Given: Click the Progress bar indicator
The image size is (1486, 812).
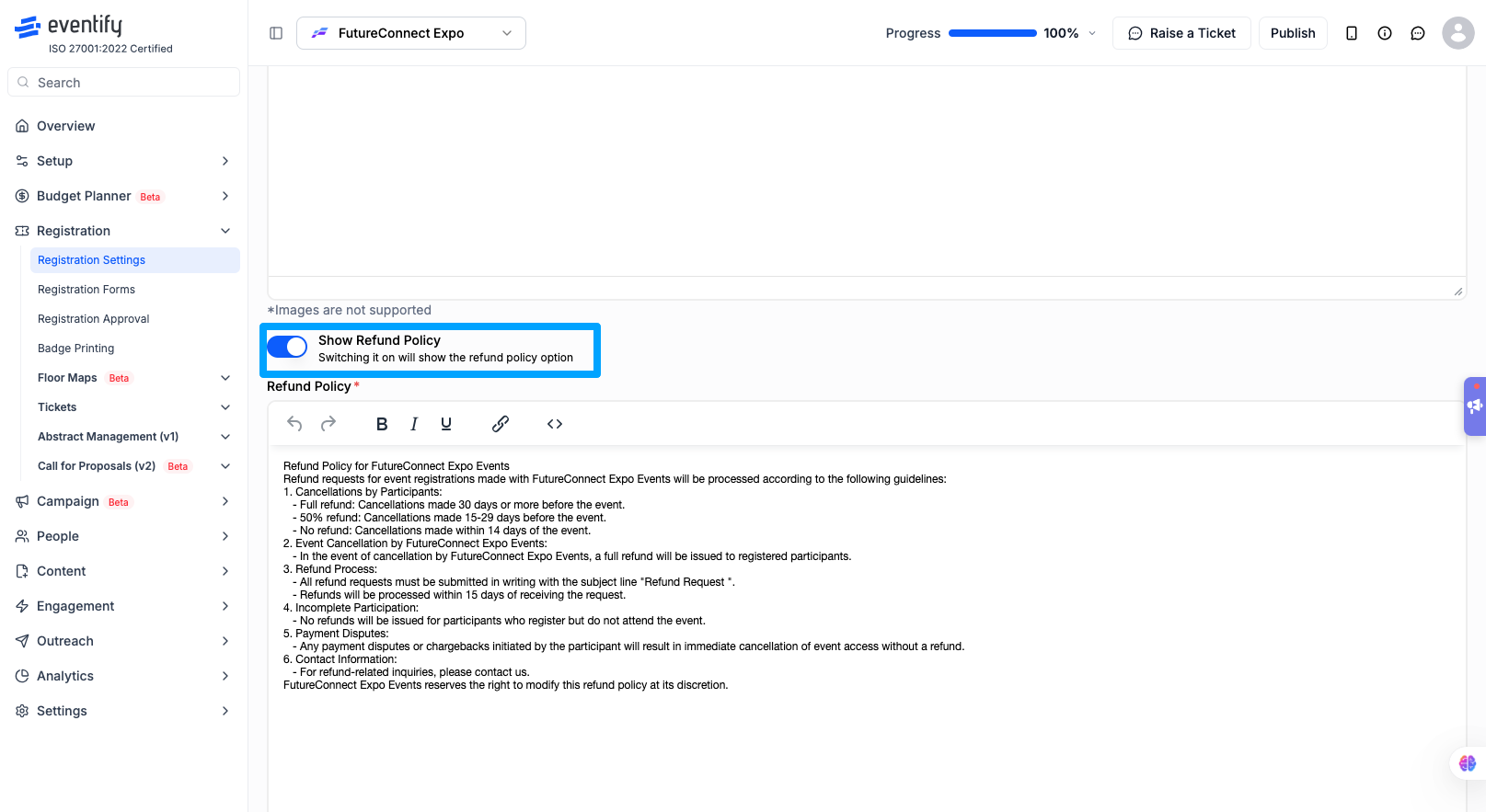Looking at the screenshot, I should (x=992, y=33).
